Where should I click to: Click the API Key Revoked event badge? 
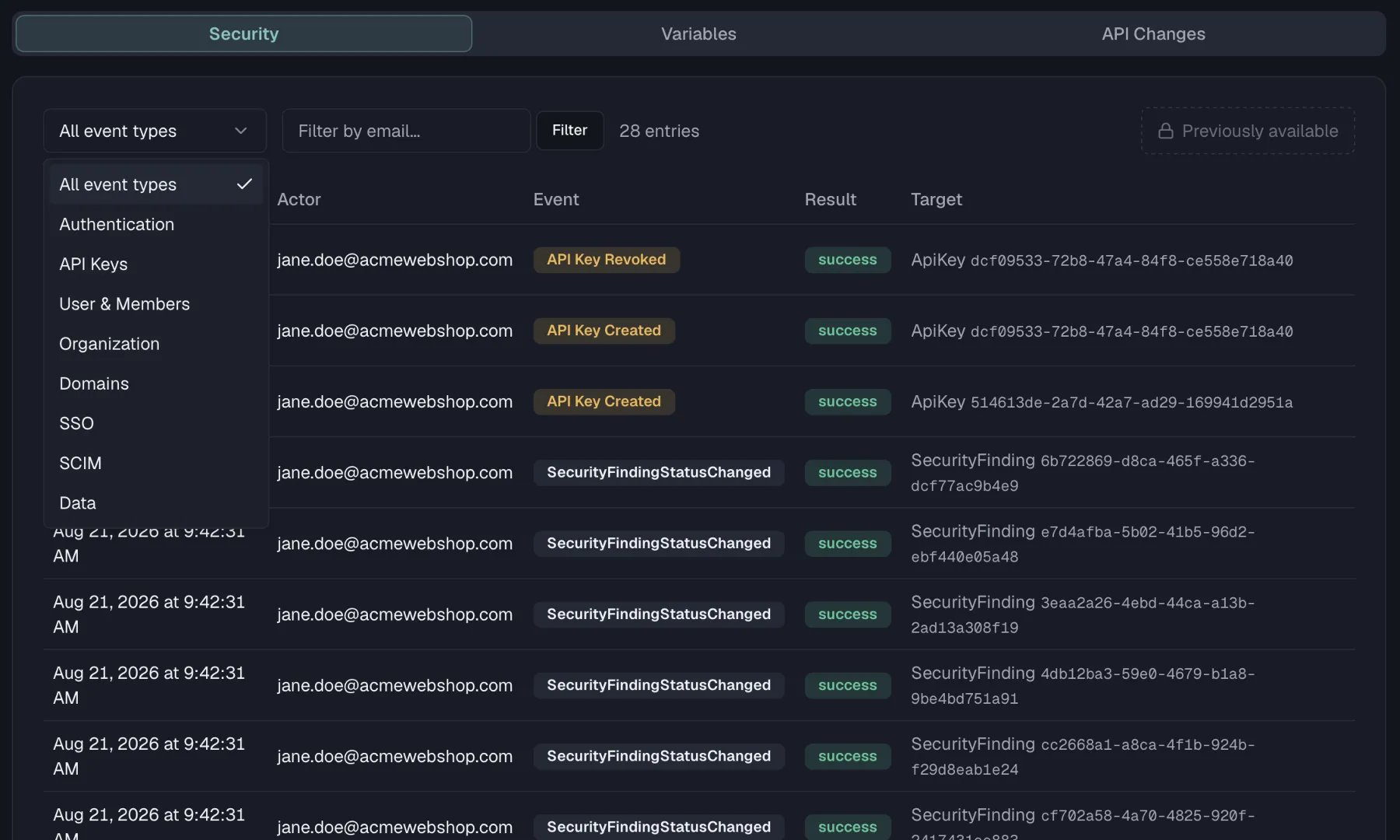coord(606,260)
